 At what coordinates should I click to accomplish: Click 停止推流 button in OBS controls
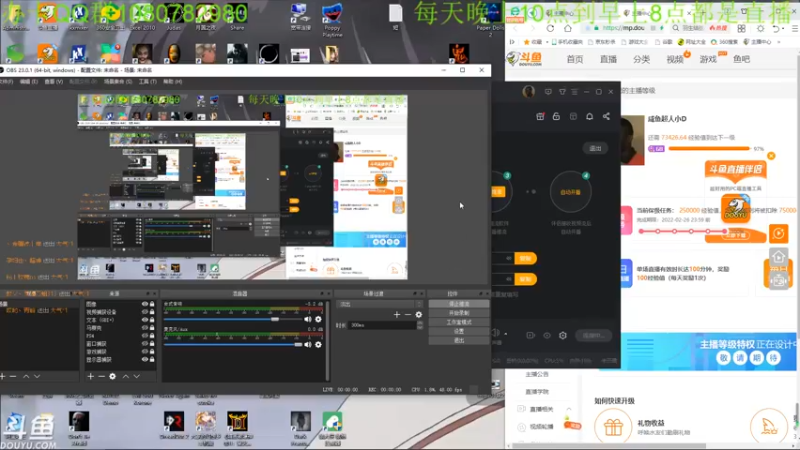pos(459,304)
